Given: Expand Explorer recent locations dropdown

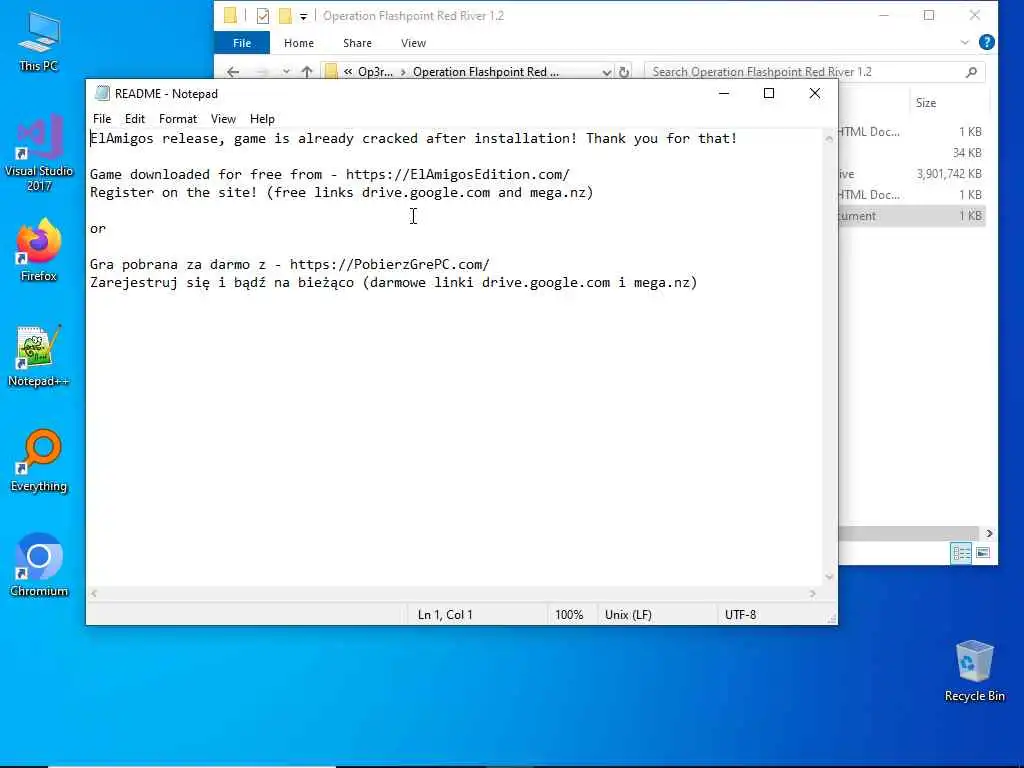Looking at the screenshot, I should (286, 72).
